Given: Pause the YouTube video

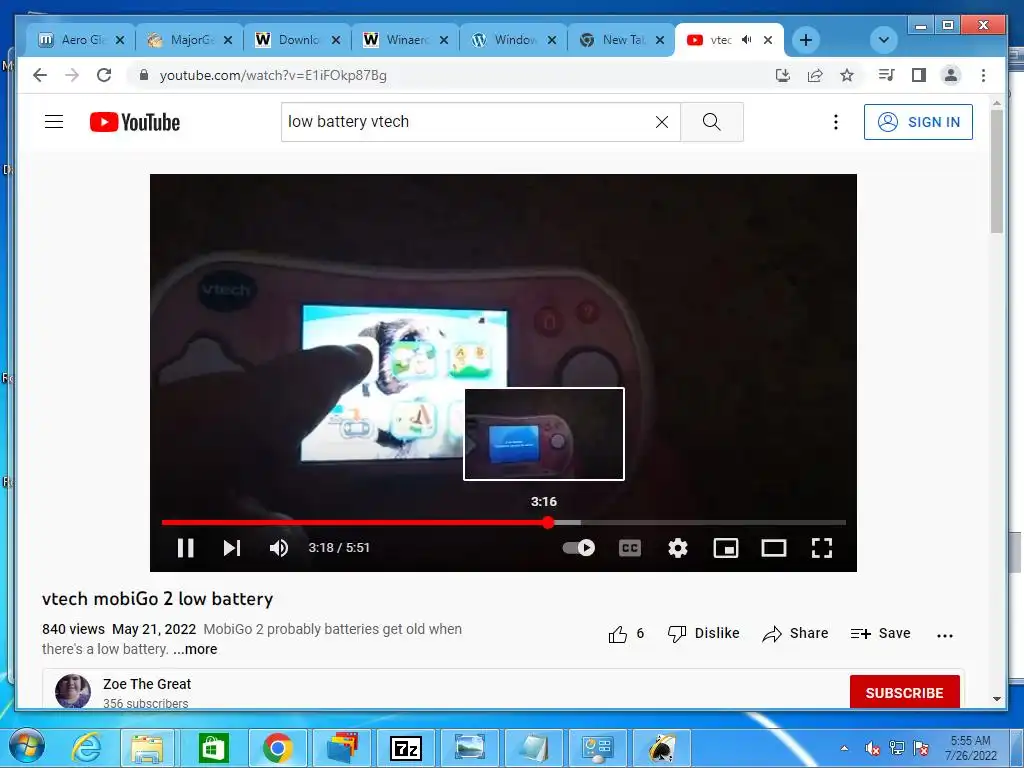Looking at the screenshot, I should (x=185, y=547).
